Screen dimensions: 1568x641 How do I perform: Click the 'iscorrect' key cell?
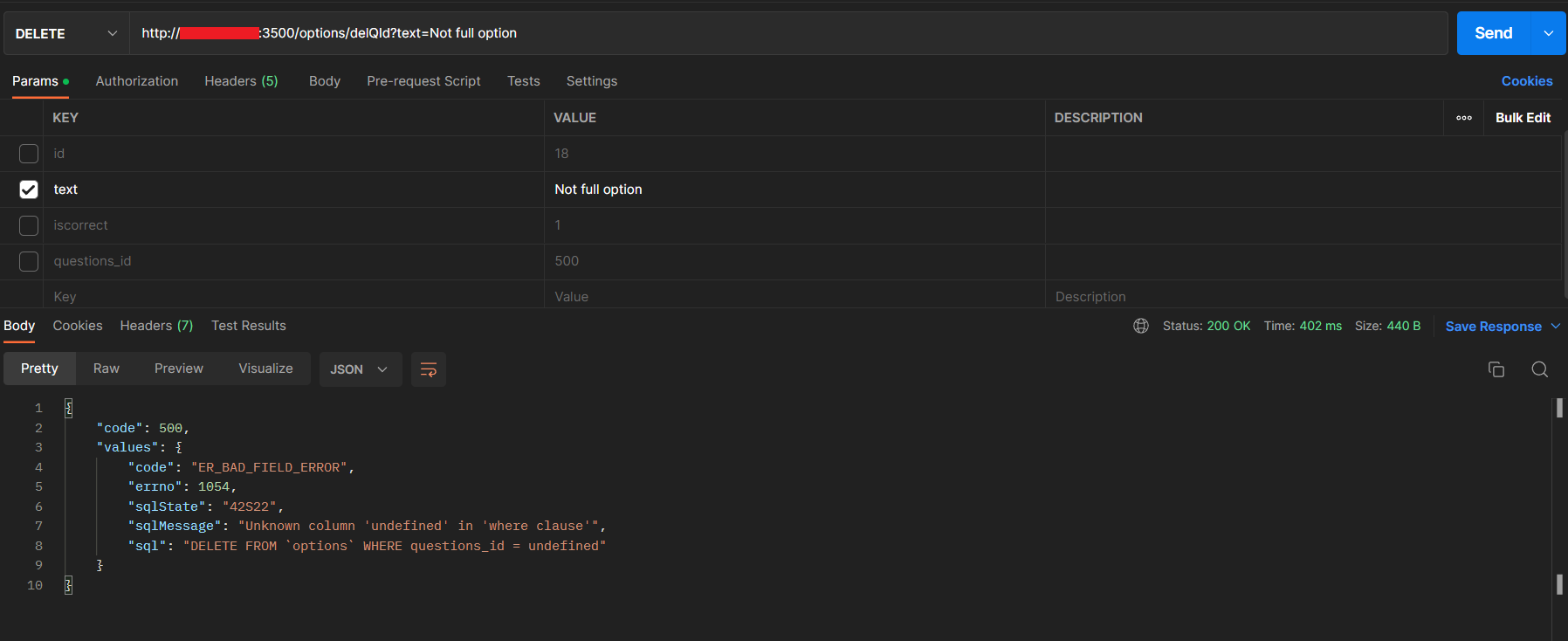coord(293,225)
